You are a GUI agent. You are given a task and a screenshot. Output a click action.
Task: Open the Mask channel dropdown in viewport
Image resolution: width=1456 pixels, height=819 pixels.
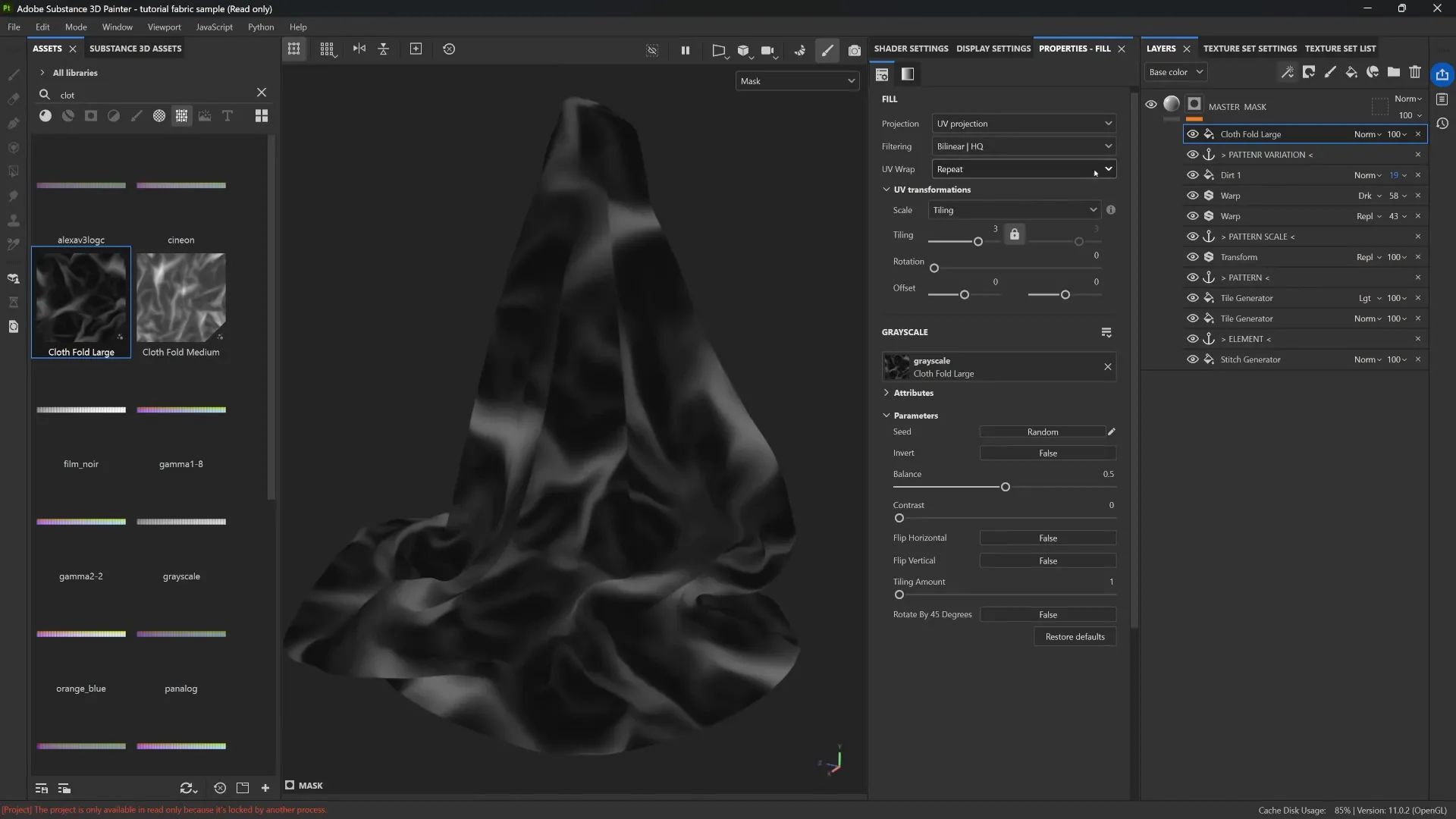coord(797,81)
